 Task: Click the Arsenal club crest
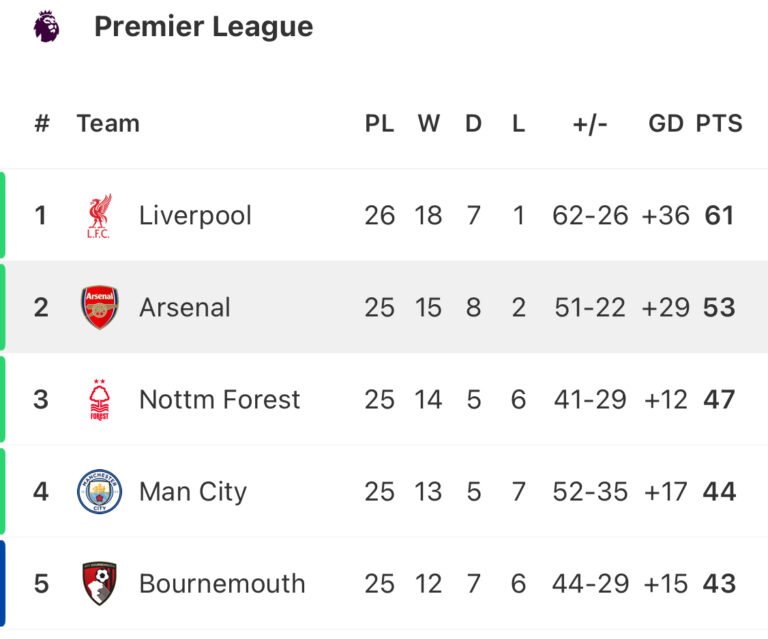pyautogui.click(x=99, y=308)
